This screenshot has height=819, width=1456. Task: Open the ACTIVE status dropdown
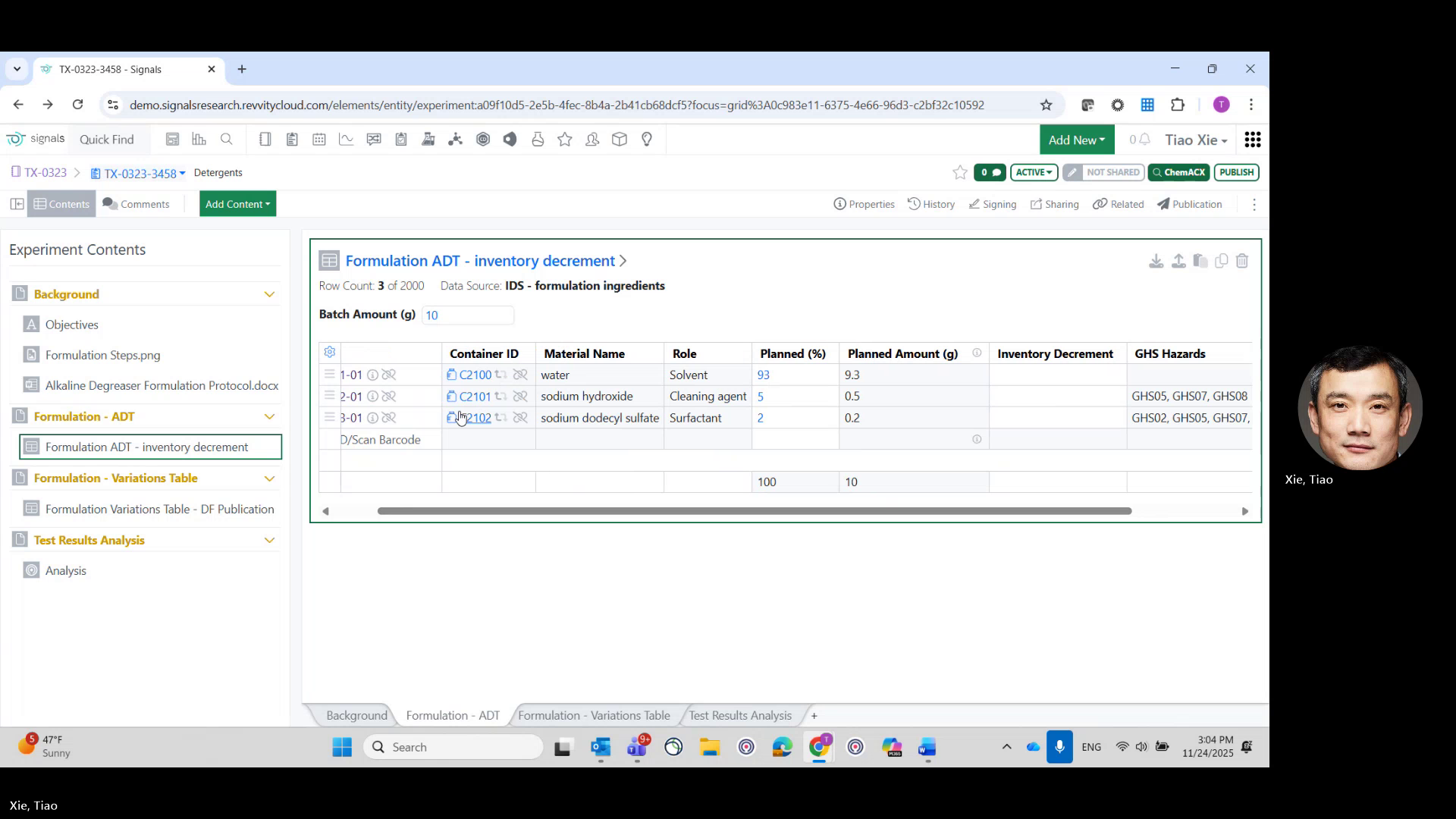1034,172
